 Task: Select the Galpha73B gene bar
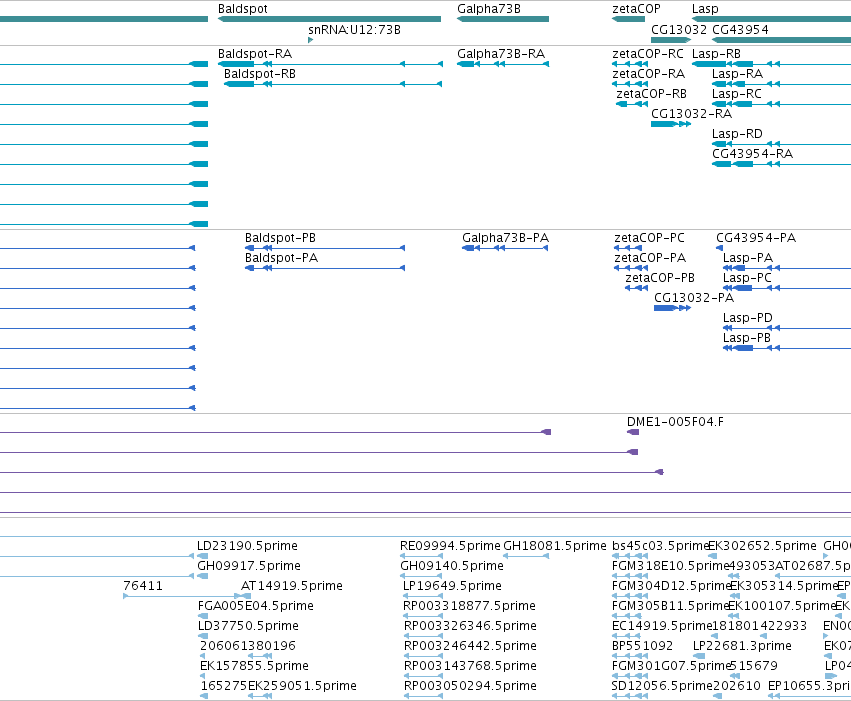coord(503,19)
